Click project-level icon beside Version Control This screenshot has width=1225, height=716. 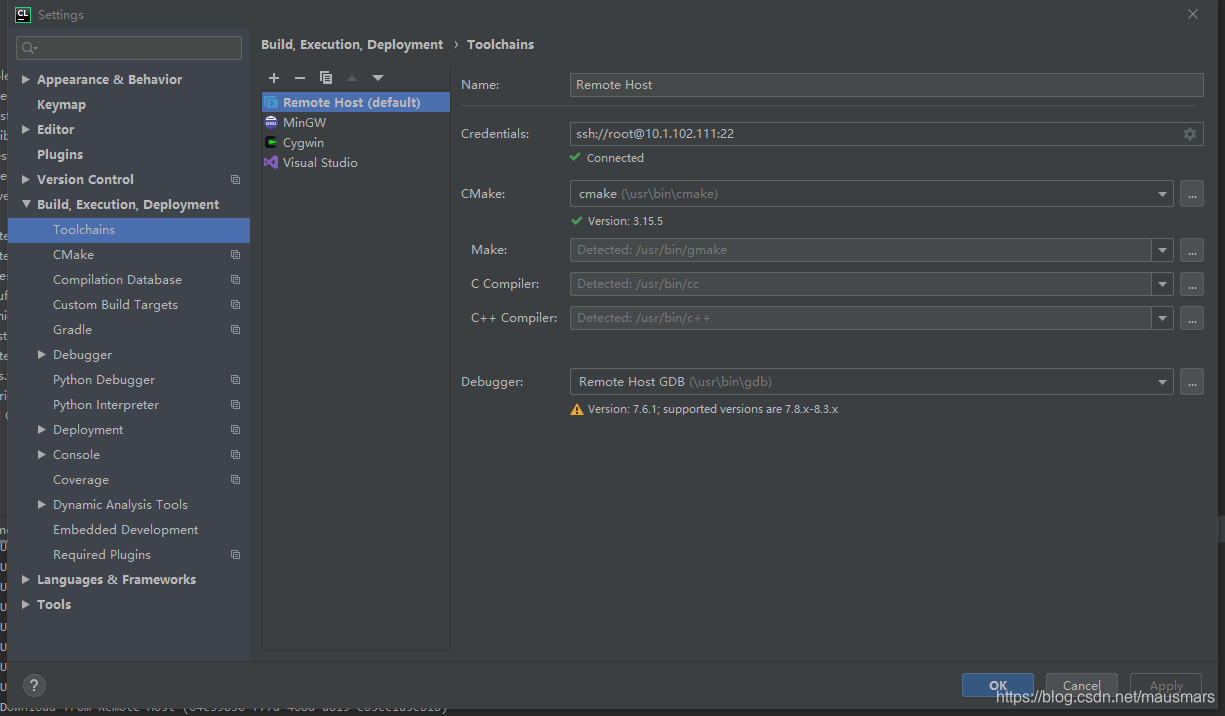point(235,180)
